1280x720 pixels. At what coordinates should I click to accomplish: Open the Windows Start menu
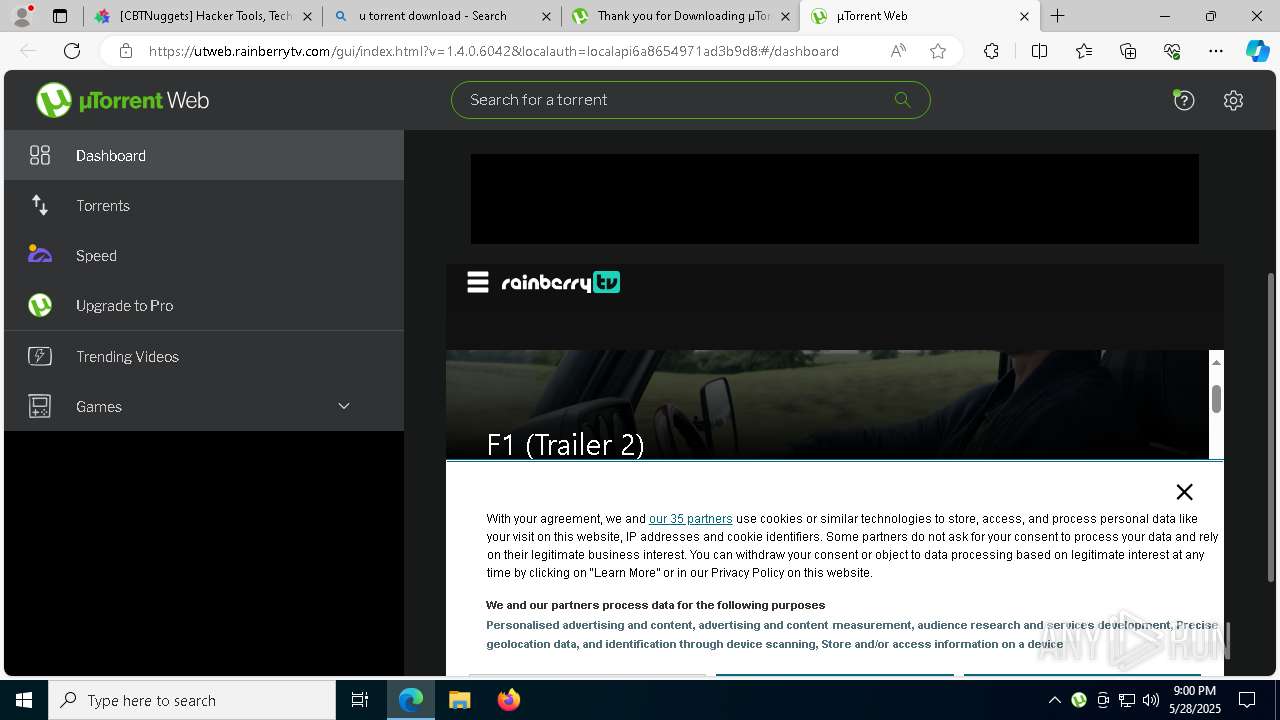click(x=24, y=700)
